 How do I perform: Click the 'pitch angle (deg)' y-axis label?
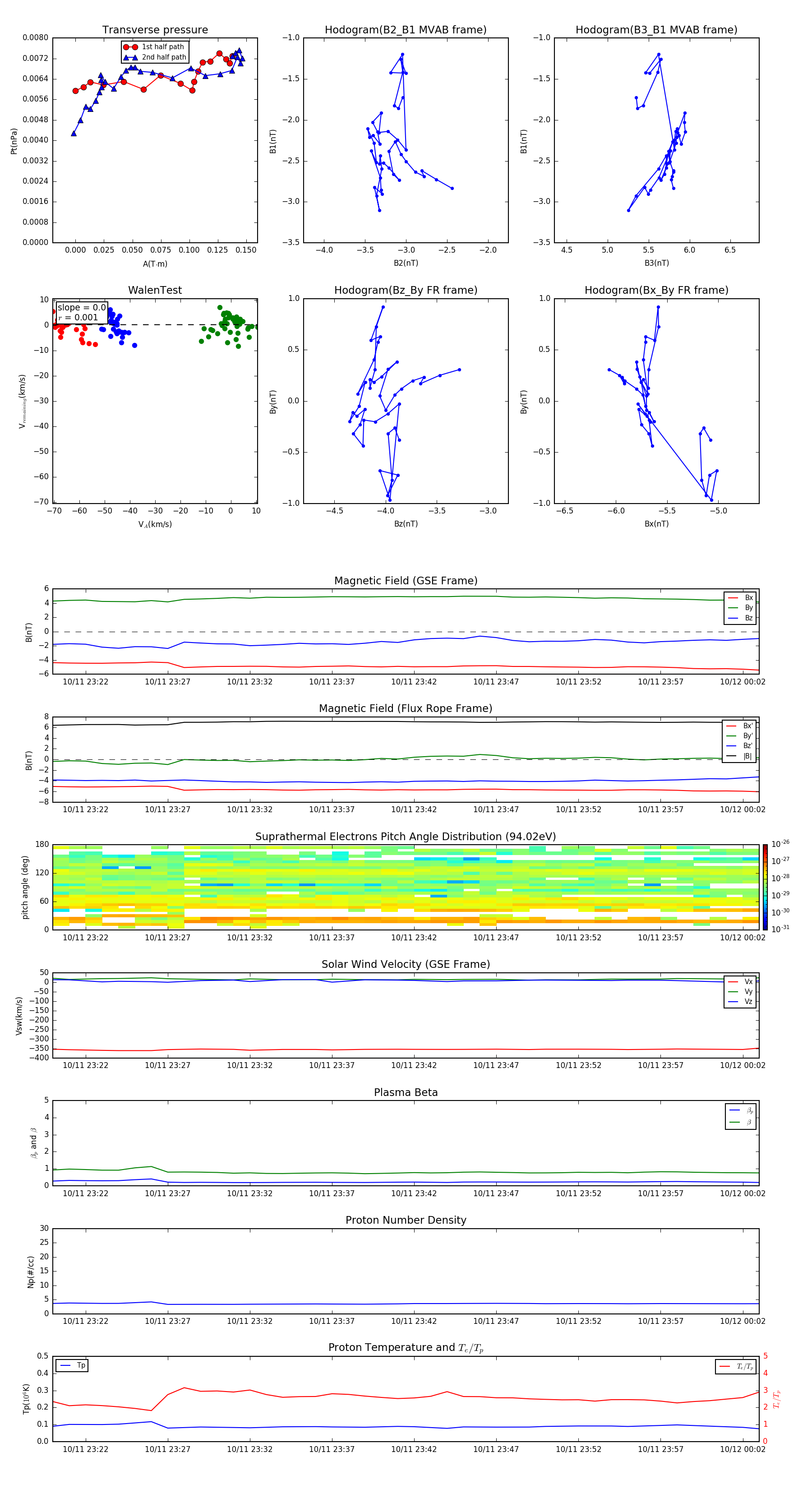pos(25,887)
